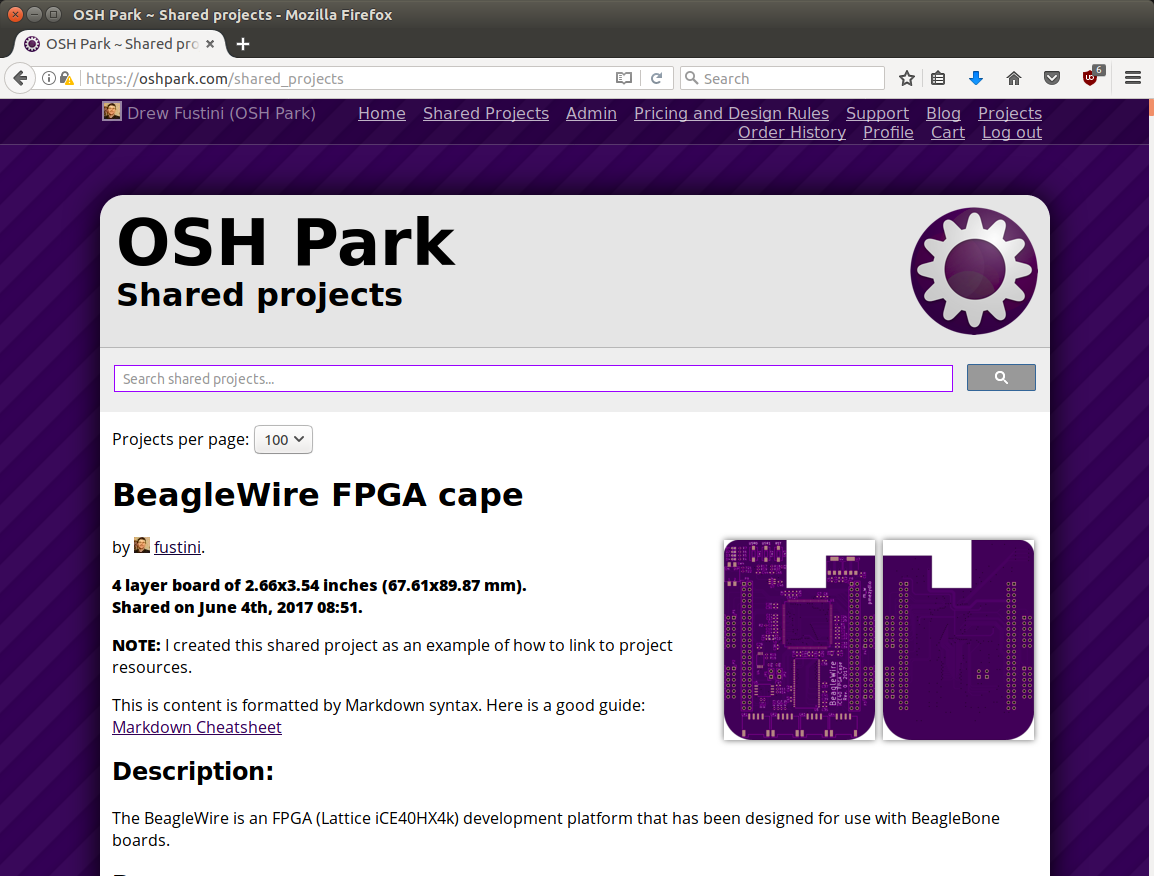Open the Markdown Cheatsheet link
This screenshot has width=1154, height=876.
pos(197,727)
